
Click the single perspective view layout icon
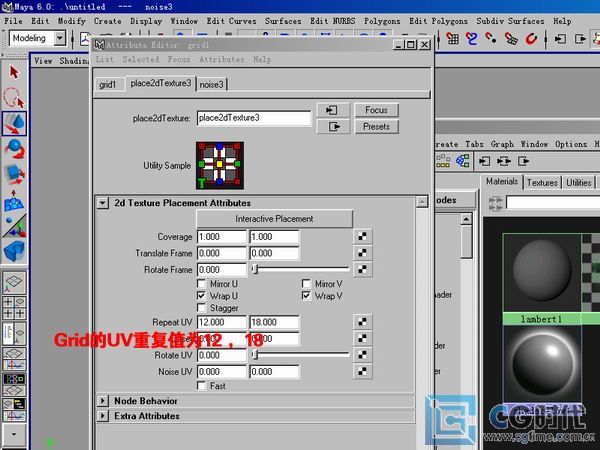coord(14,283)
